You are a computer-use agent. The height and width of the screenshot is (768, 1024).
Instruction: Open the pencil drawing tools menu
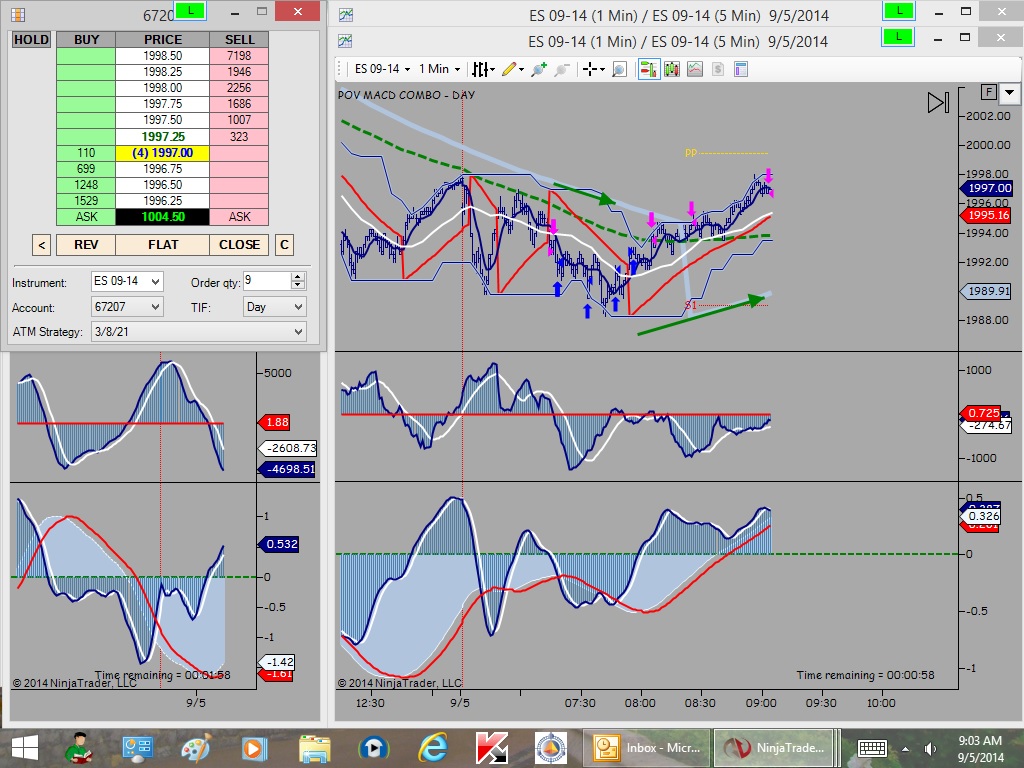[513, 69]
